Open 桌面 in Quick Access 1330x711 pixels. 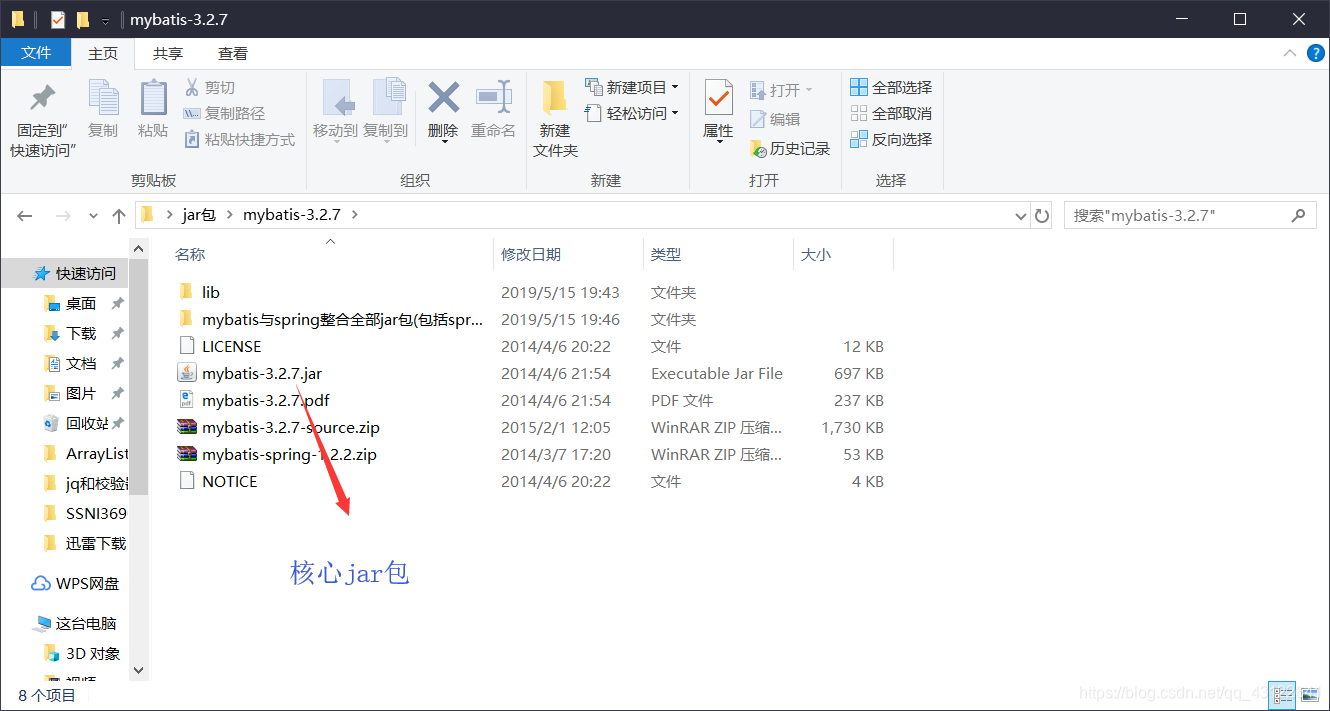pos(81,303)
